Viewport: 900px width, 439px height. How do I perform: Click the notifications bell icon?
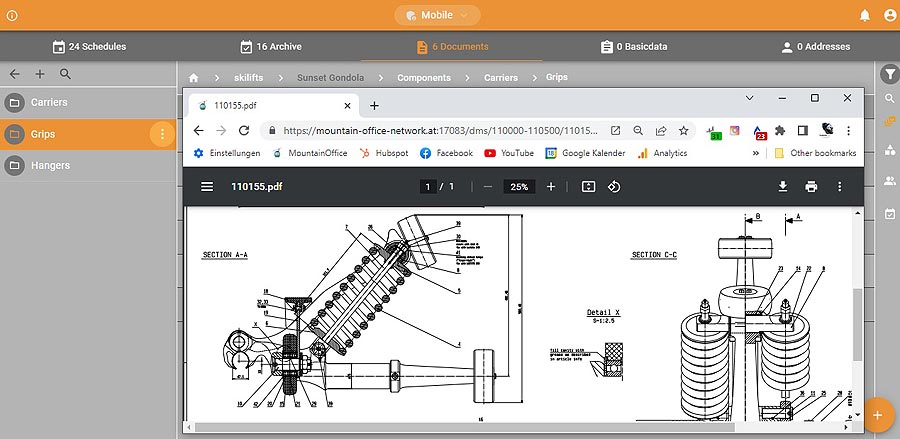click(865, 15)
